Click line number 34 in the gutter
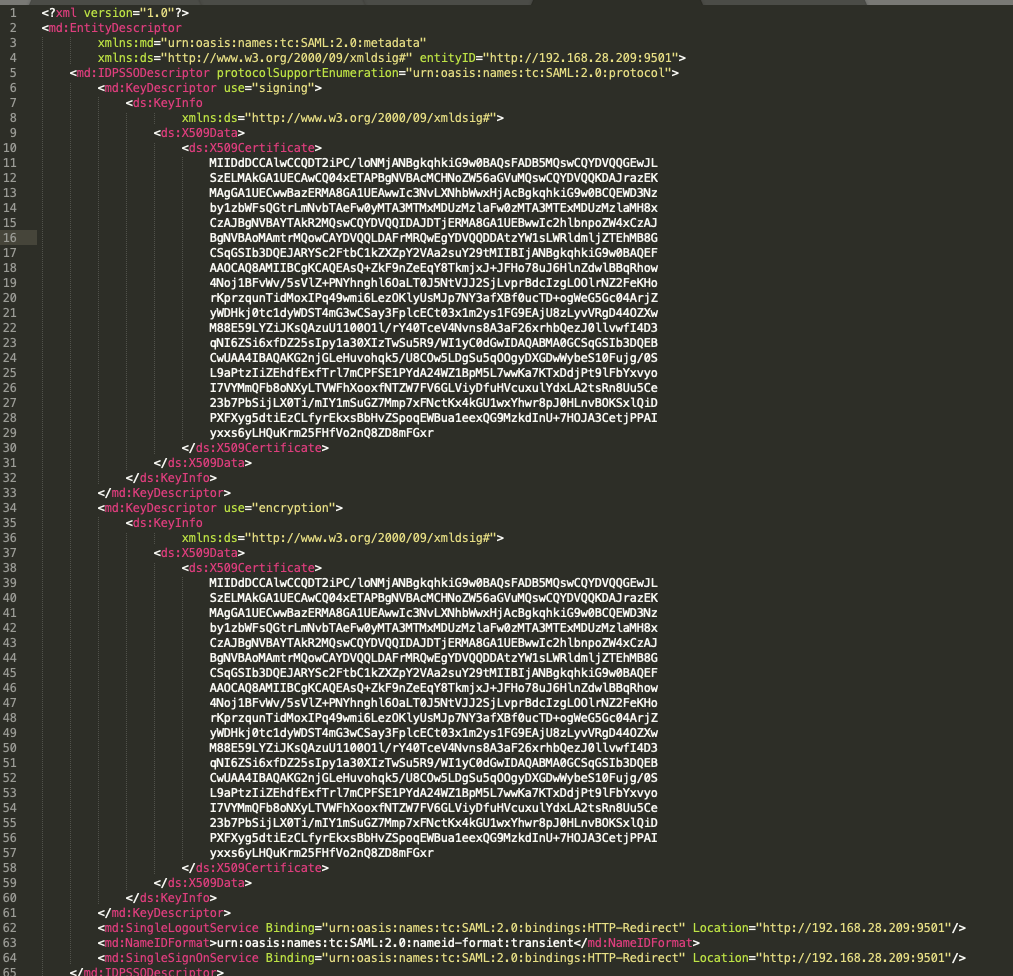This screenshot has height=976, width=1013. tap(10, 508)
